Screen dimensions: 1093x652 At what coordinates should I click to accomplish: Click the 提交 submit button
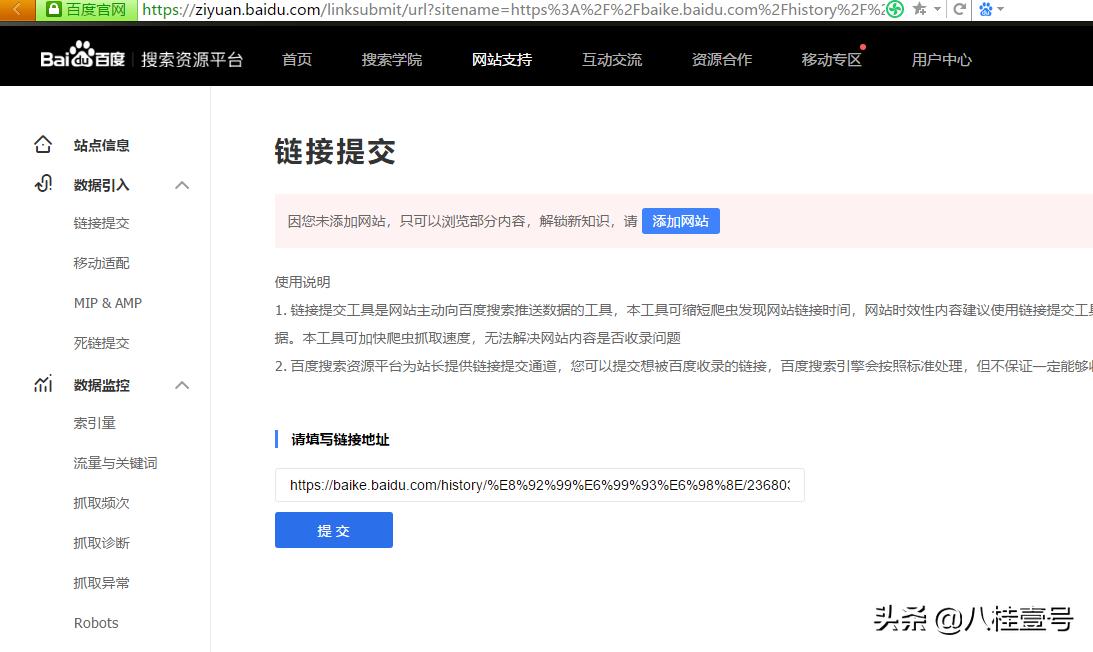[333, 530]
